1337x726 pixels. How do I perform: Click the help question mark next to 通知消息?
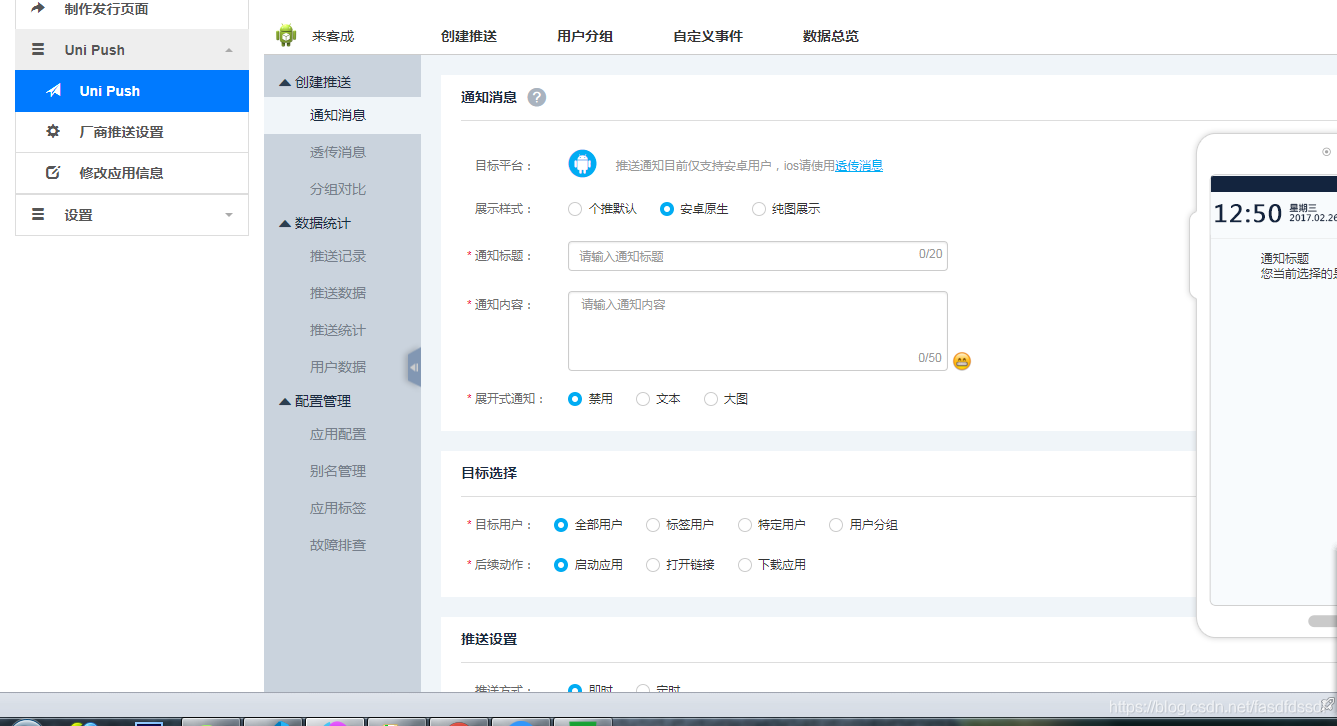point(537,97)
